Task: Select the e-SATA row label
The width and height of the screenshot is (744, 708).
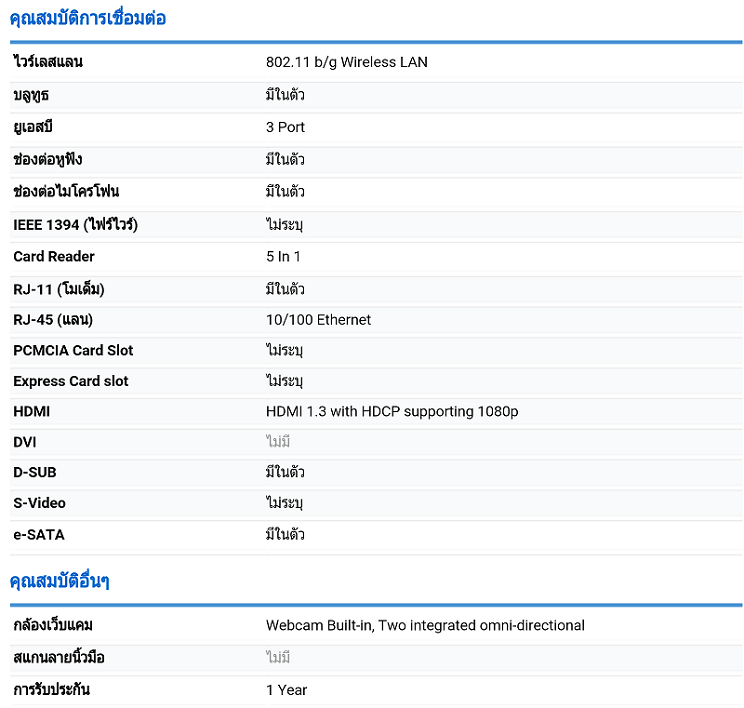Action: (x=39, y=535)
